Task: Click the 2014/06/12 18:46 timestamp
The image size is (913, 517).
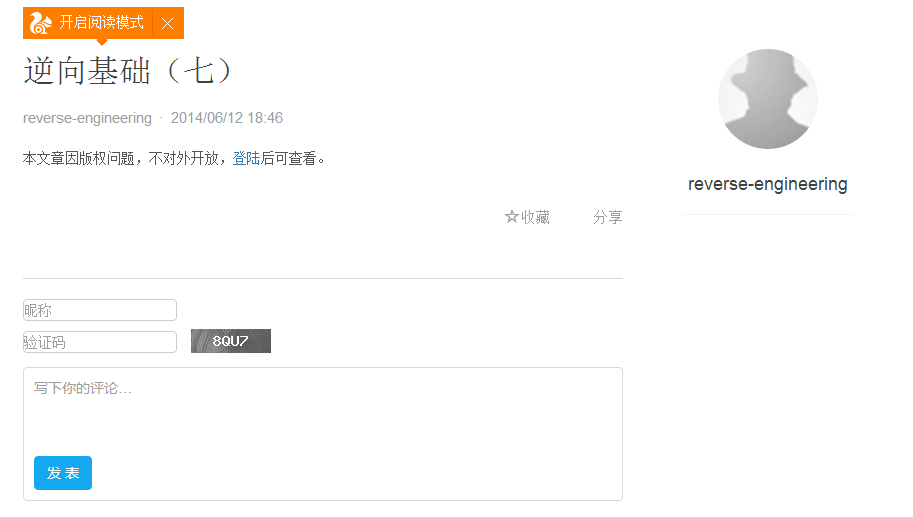Action: 227,118
